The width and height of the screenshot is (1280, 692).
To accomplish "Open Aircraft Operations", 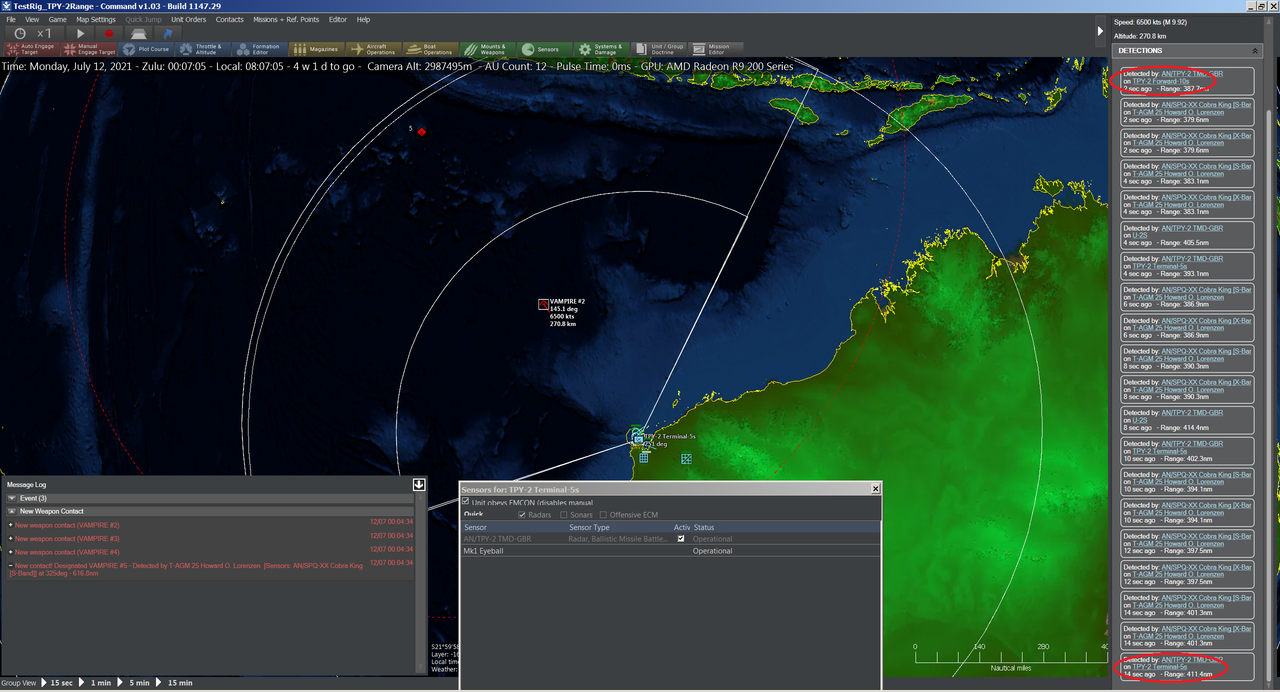I will [x=374, y=49].
